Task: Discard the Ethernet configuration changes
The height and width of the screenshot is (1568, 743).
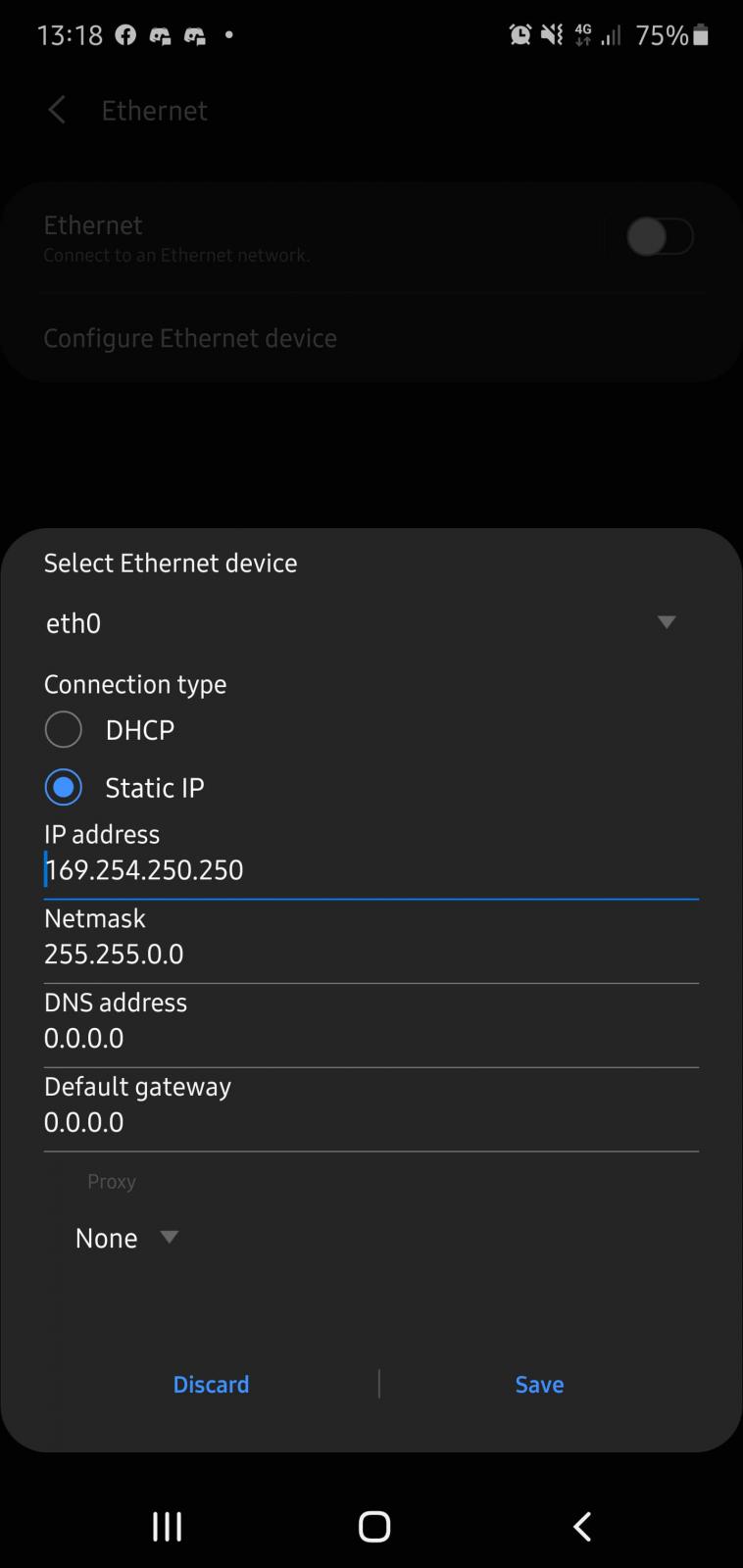Action: point(211,1384)
